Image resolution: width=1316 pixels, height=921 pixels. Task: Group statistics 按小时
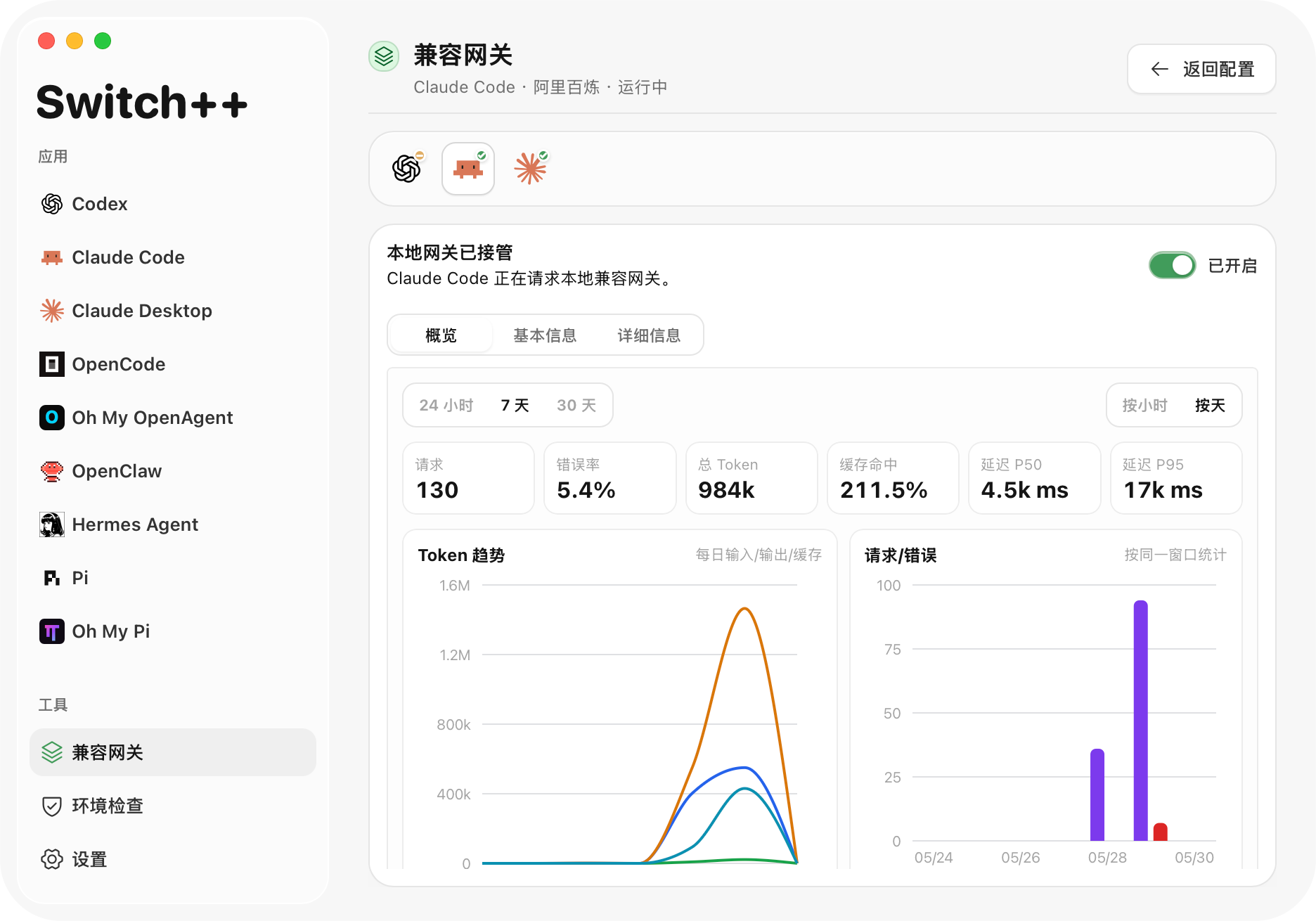point(1144,405)
